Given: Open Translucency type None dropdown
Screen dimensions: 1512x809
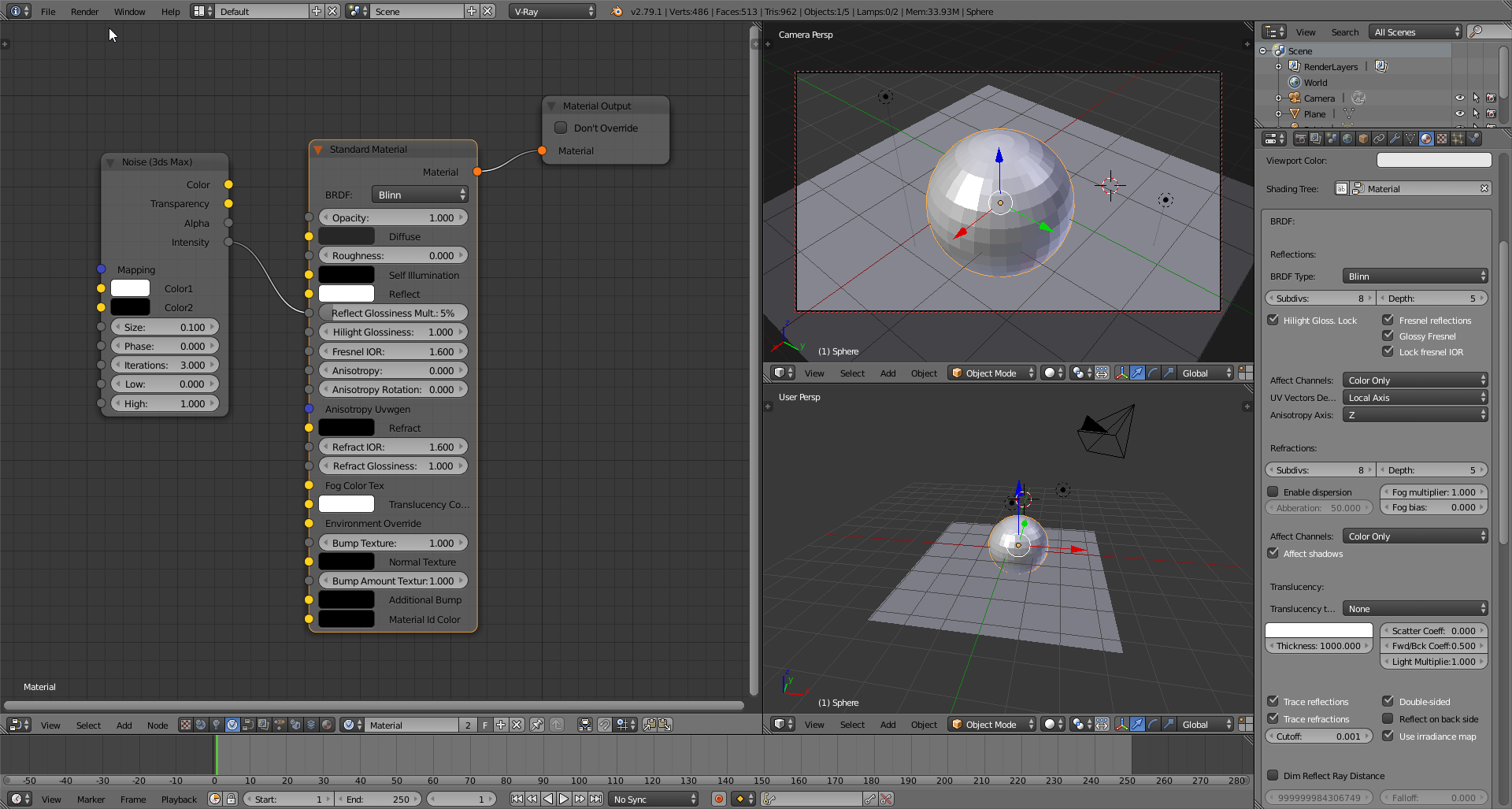Looking at the screenshot, I should pos(1415,608).
